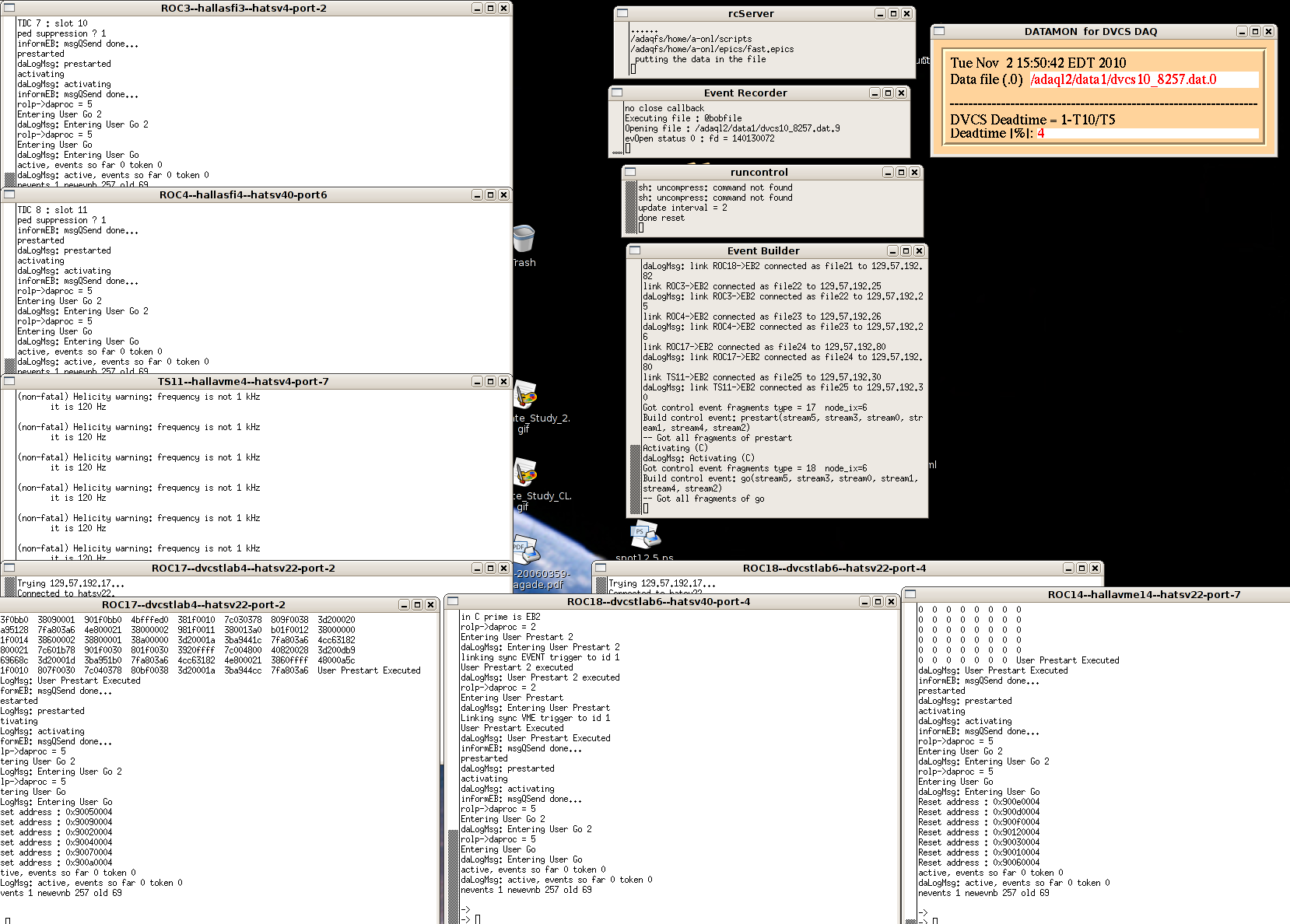Open the Trash desktop icon

pyautogui.click(x=524, y=238)
